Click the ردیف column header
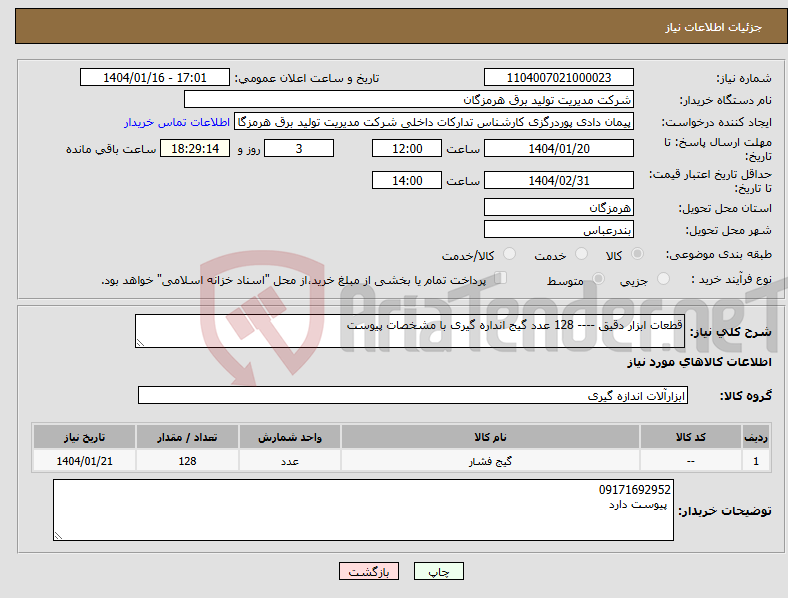788x598 pixels. pyautogui.click(x=756, y=437)
